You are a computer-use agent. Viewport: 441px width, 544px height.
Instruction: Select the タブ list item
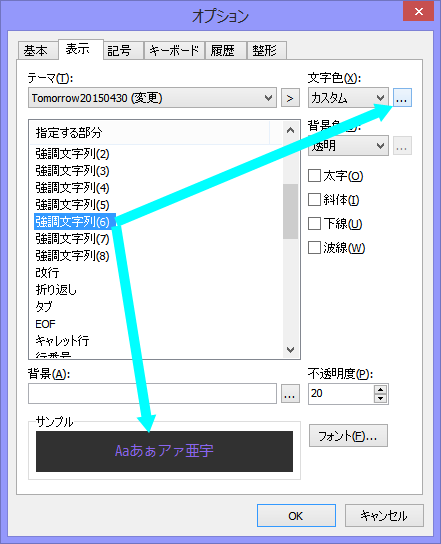(44, 307)
